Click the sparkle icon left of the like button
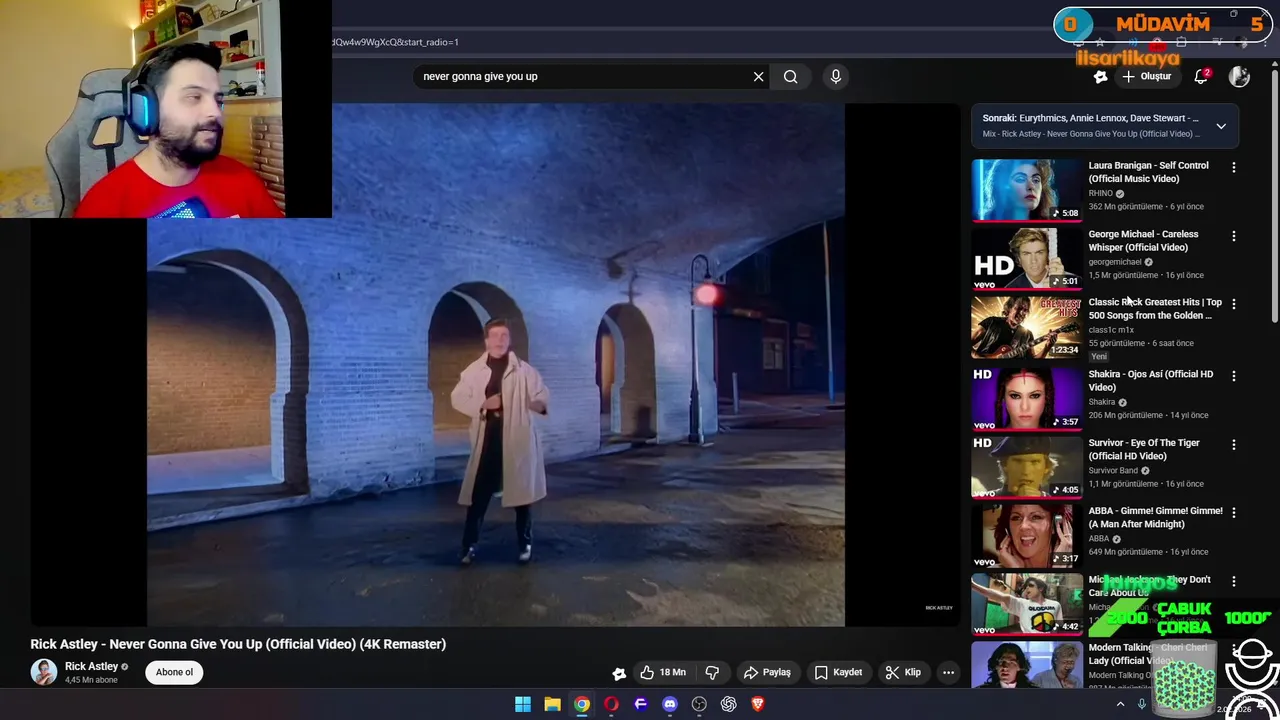 (619, 673)
